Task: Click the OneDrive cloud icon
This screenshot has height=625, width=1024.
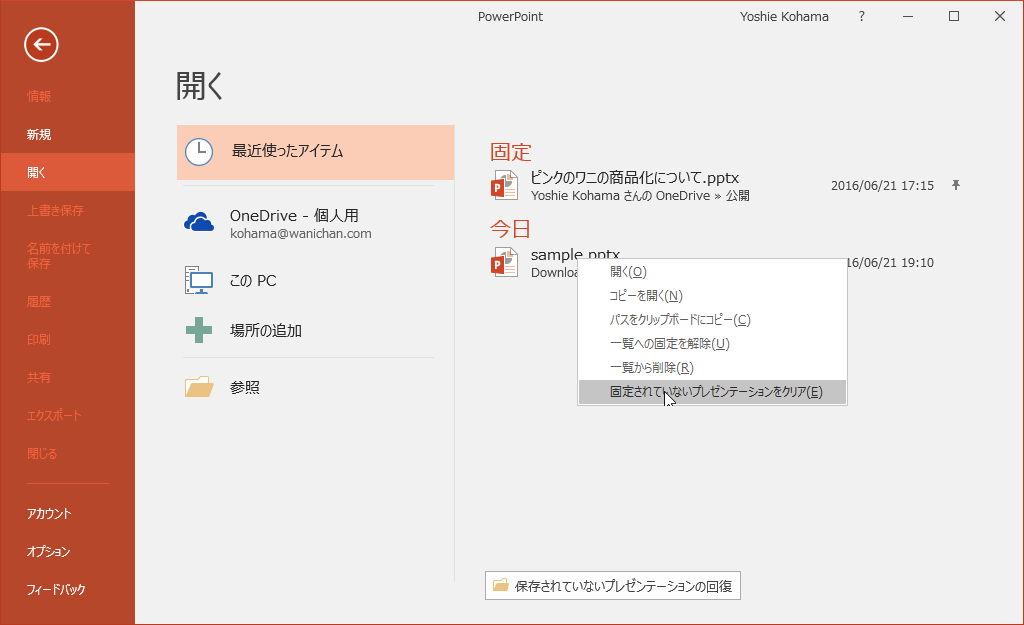Action: (x=199, y=222)
